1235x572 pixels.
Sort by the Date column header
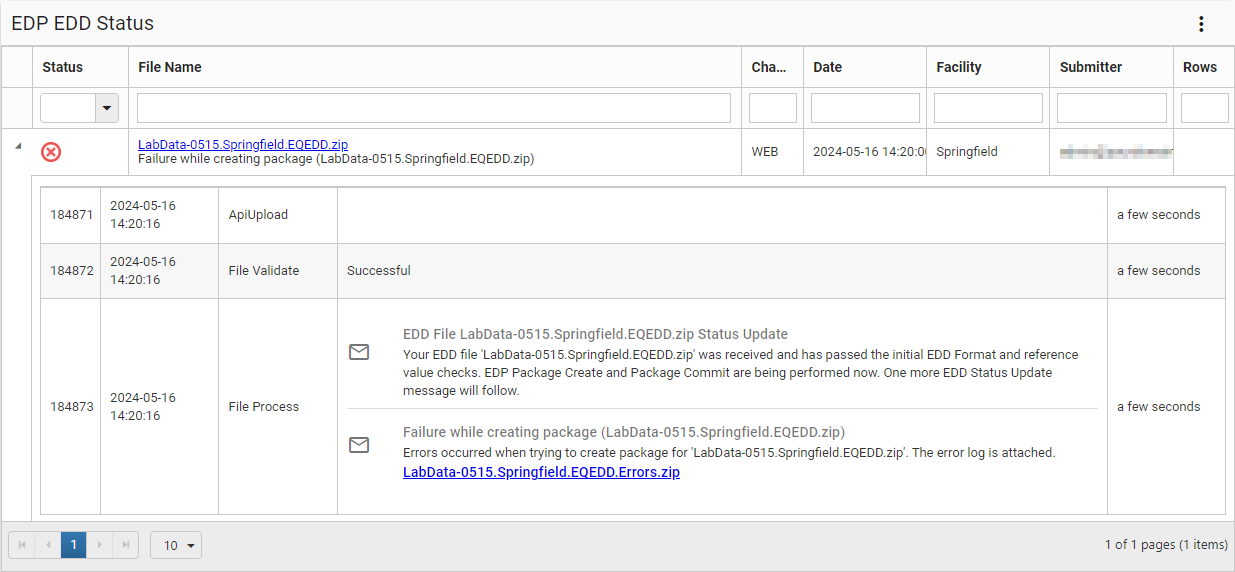pyautogui.click(x=827, y=67)
